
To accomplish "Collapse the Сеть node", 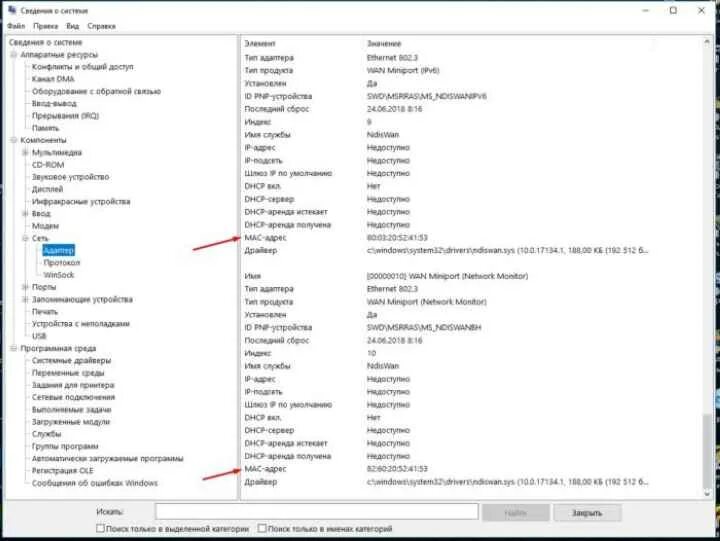I will click(x=26, y=238).
